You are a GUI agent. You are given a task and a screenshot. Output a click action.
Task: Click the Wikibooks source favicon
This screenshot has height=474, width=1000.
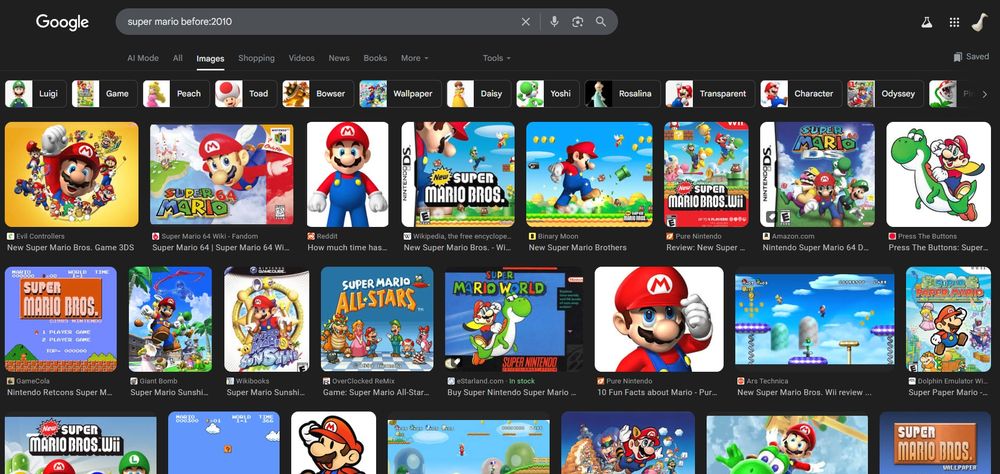[230, 381]
